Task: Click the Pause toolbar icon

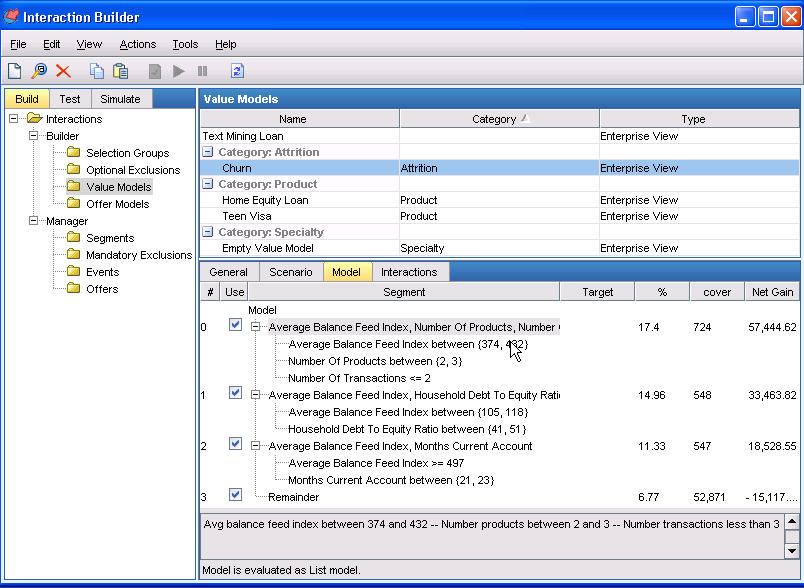Action: coord(203,71)
